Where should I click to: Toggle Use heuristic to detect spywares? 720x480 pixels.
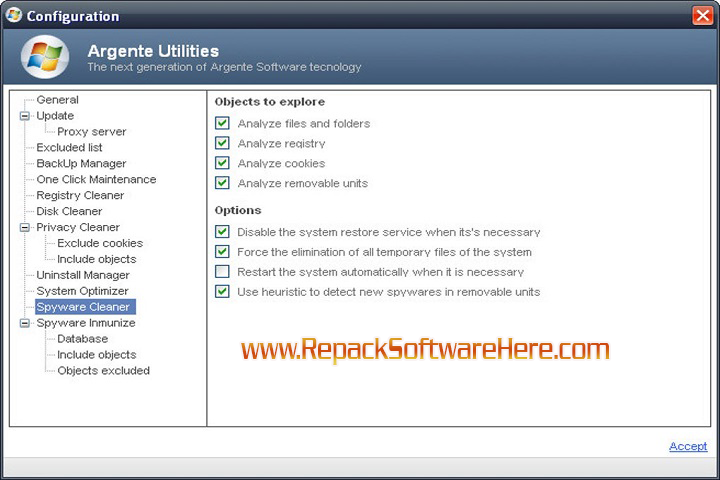(222, 291)
